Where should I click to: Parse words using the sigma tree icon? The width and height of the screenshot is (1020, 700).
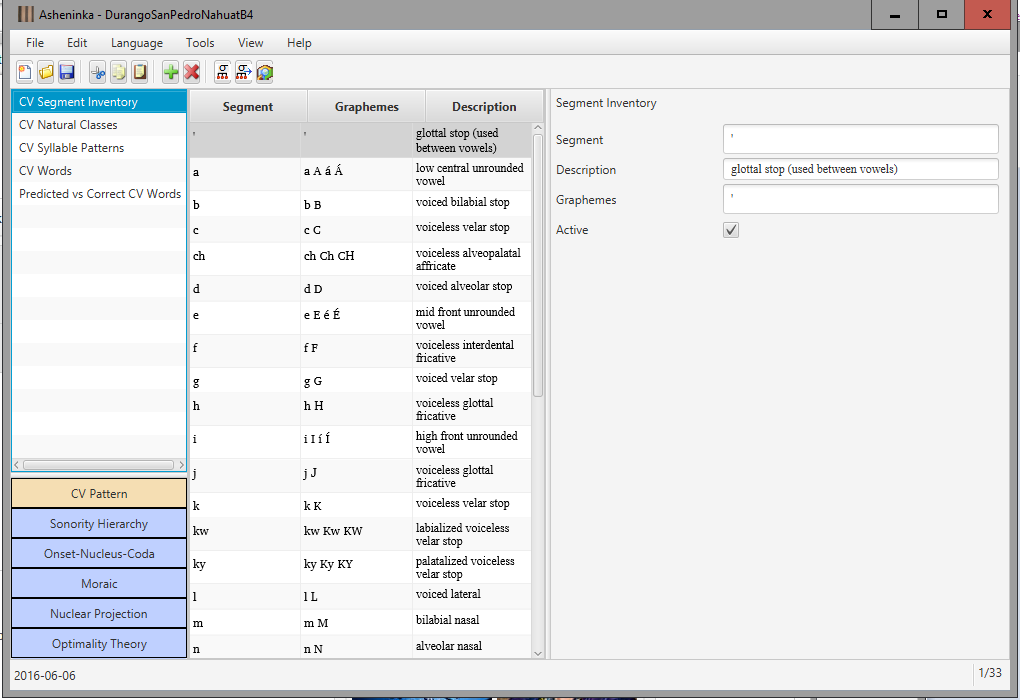tap(221, 71)
